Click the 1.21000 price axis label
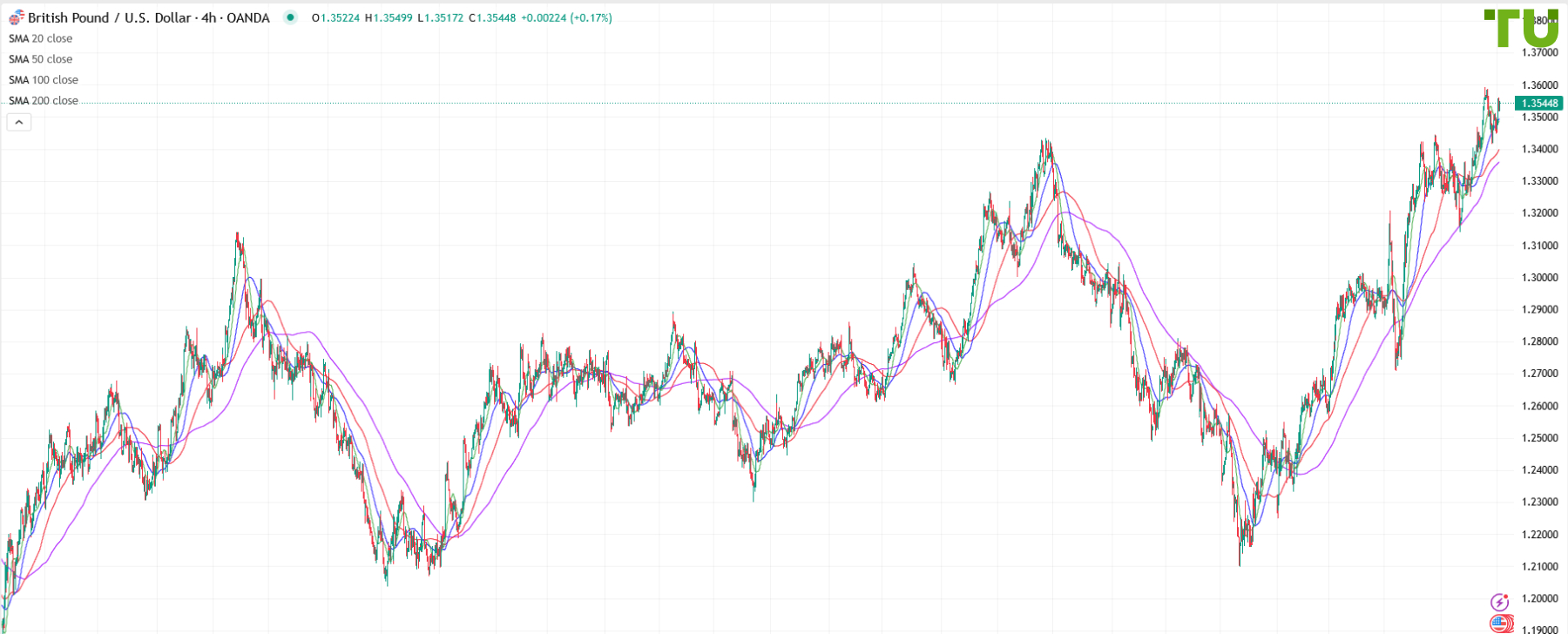This screenshot has height=634, width=1568. (x=1539, y=567)
